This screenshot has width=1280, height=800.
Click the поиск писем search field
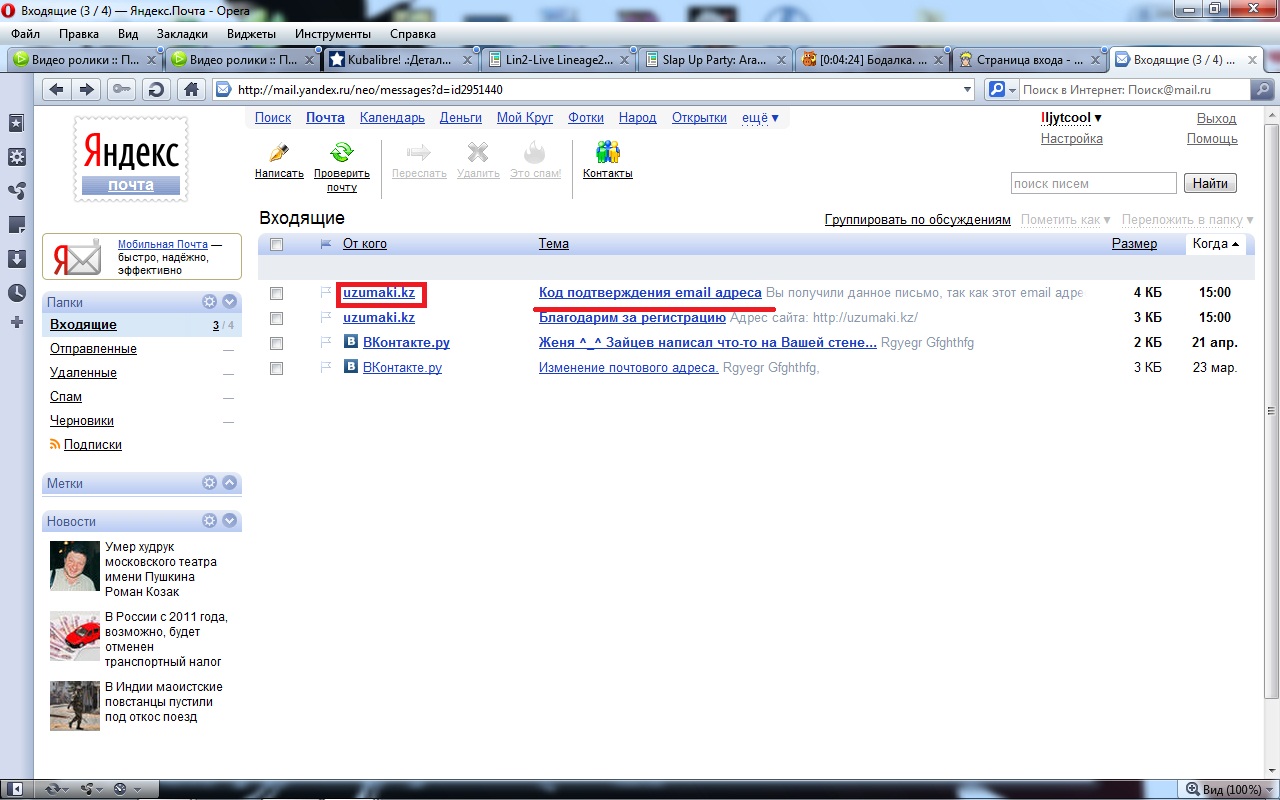click(1093, 184)
